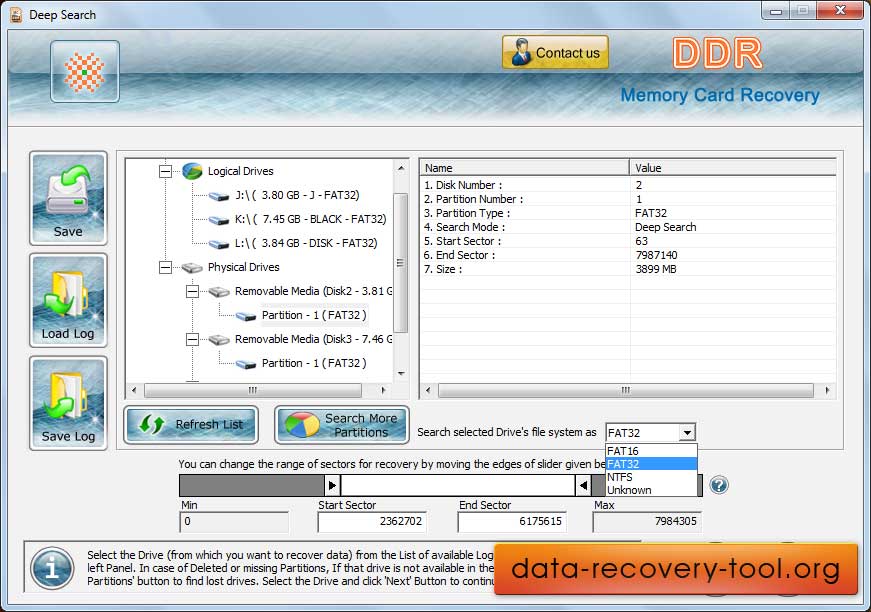This screenshot has height=612, width=871.
Task: Click the Name column header
Action: (x=524, y=168)
